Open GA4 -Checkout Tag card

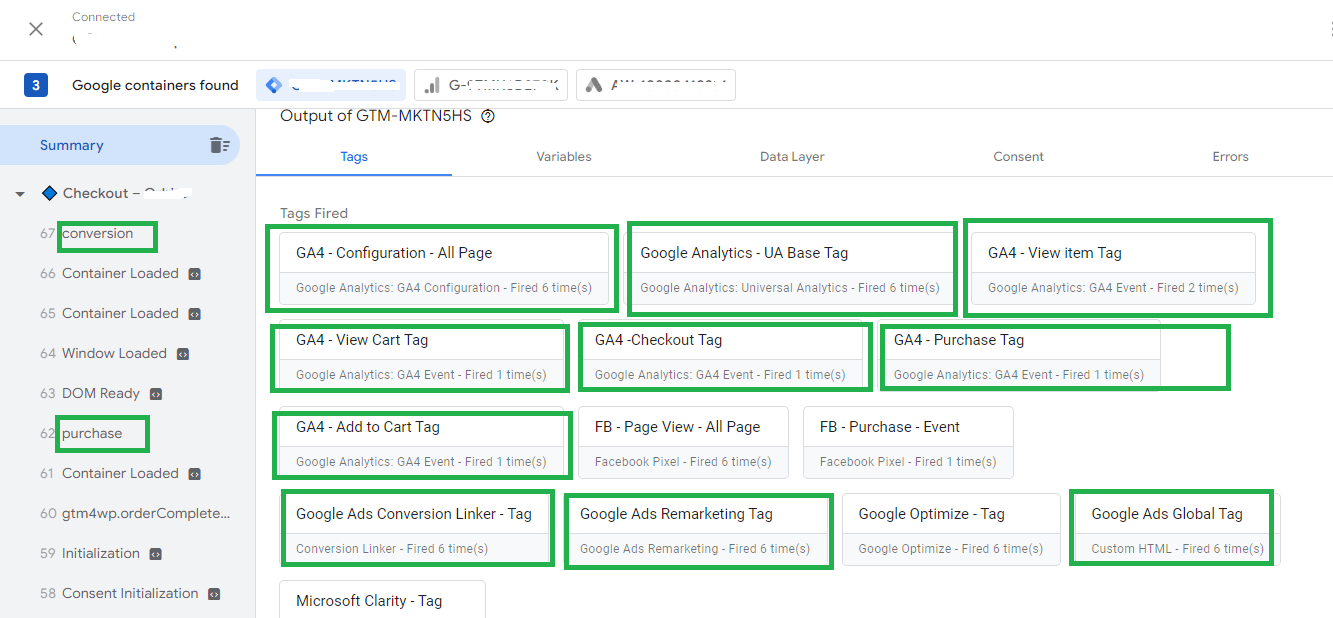click(720, 356)
